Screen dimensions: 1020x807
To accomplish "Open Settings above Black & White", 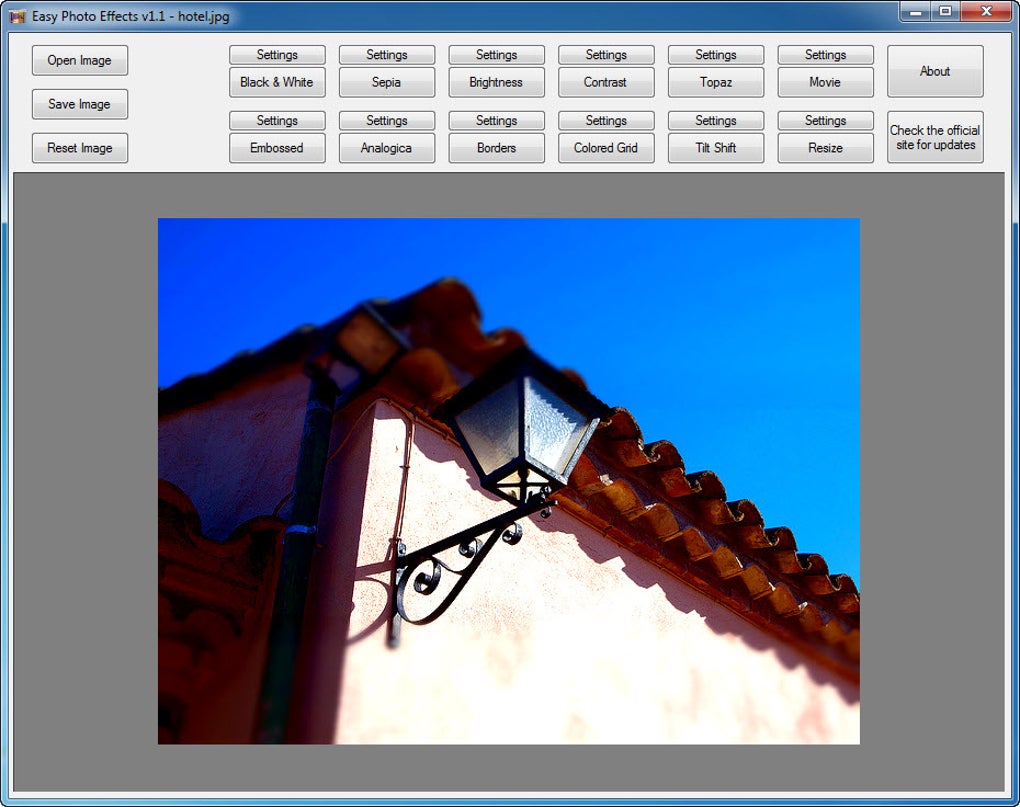I will [277, 55].
